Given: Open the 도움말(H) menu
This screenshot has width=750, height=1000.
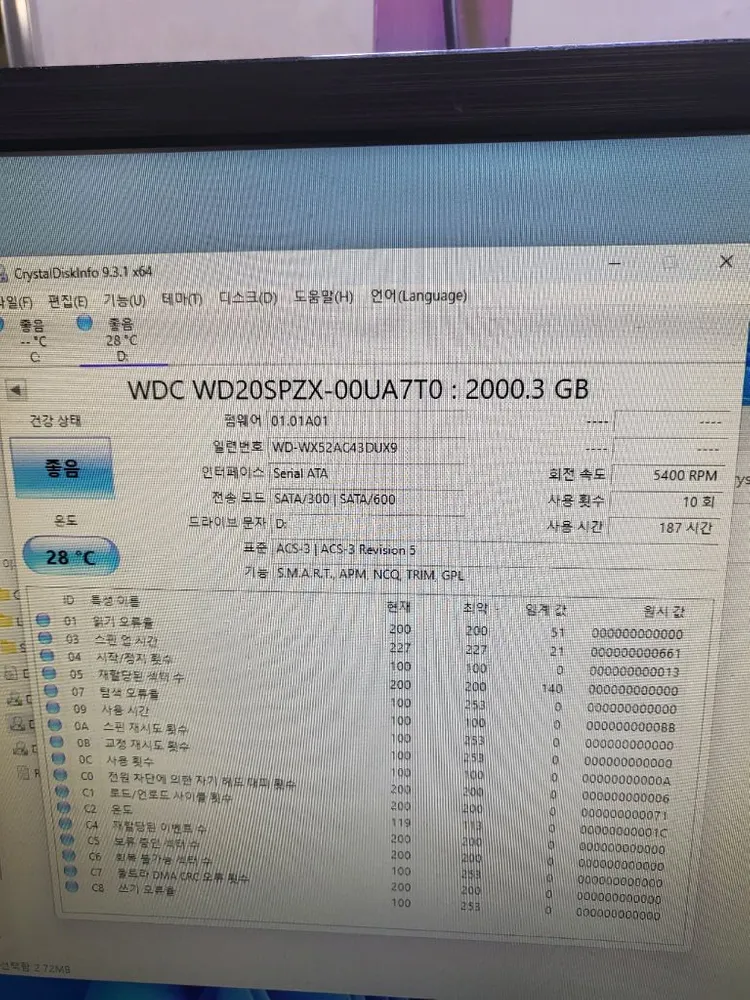Looking at the screenshot, I should (x=323, y=297).
